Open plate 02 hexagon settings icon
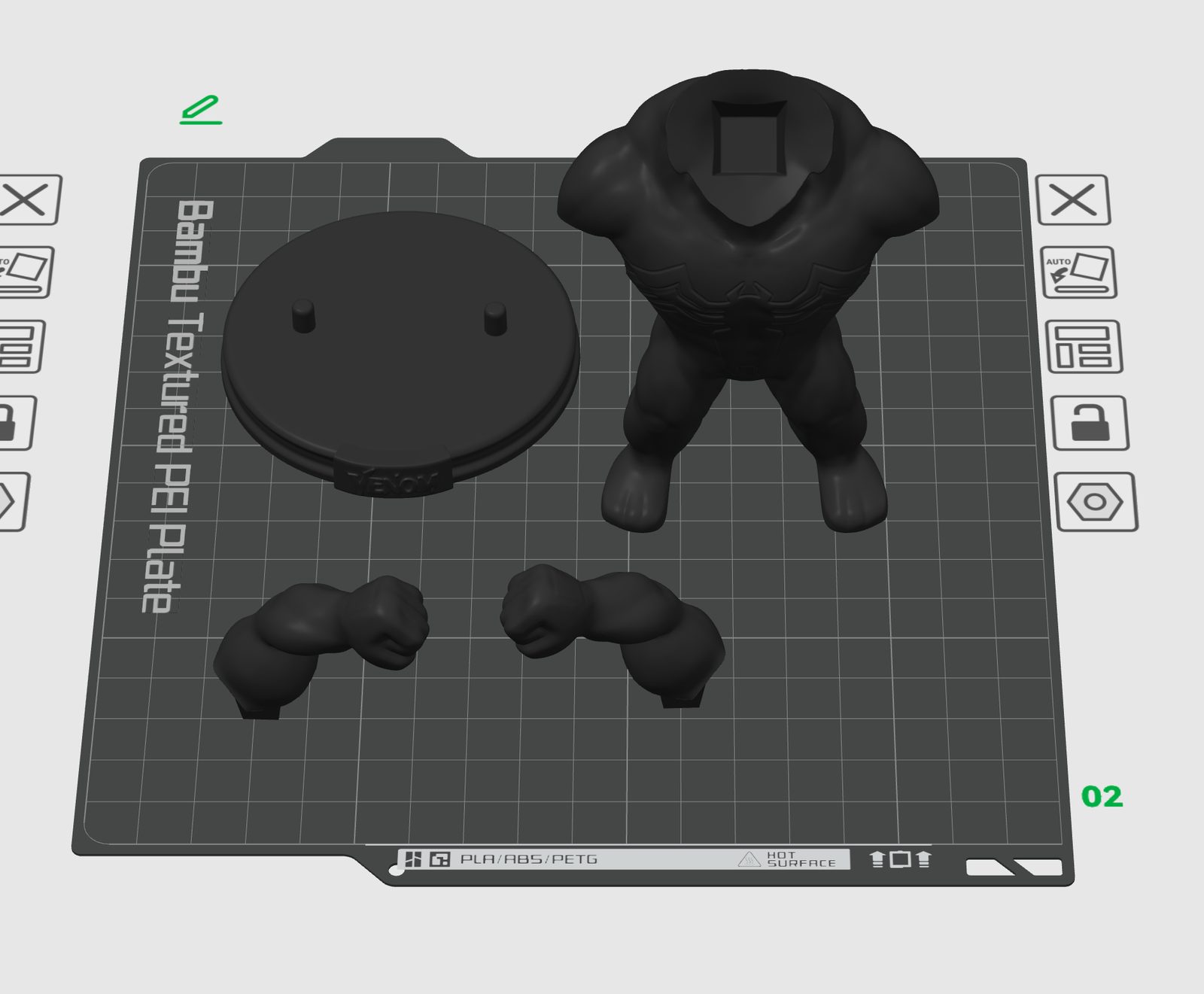1204x994 pixels. coord(1096,502)
